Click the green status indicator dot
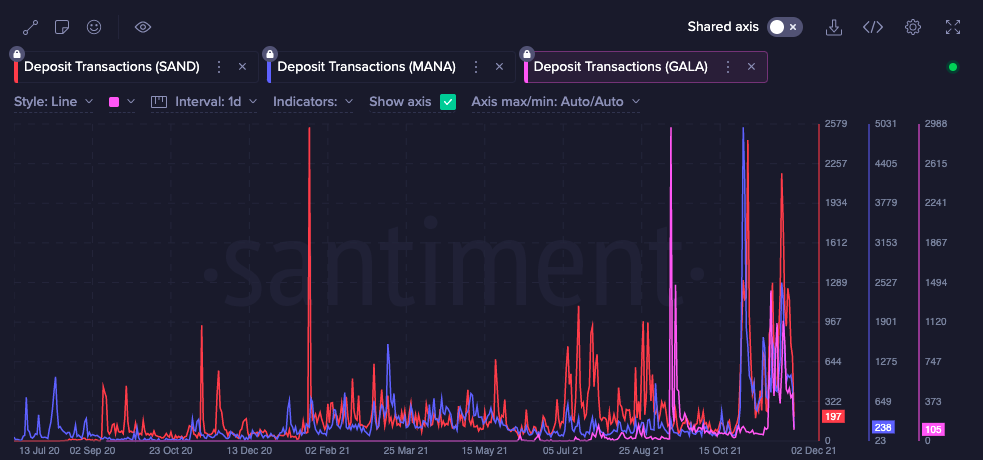 [x=953, y=67]
